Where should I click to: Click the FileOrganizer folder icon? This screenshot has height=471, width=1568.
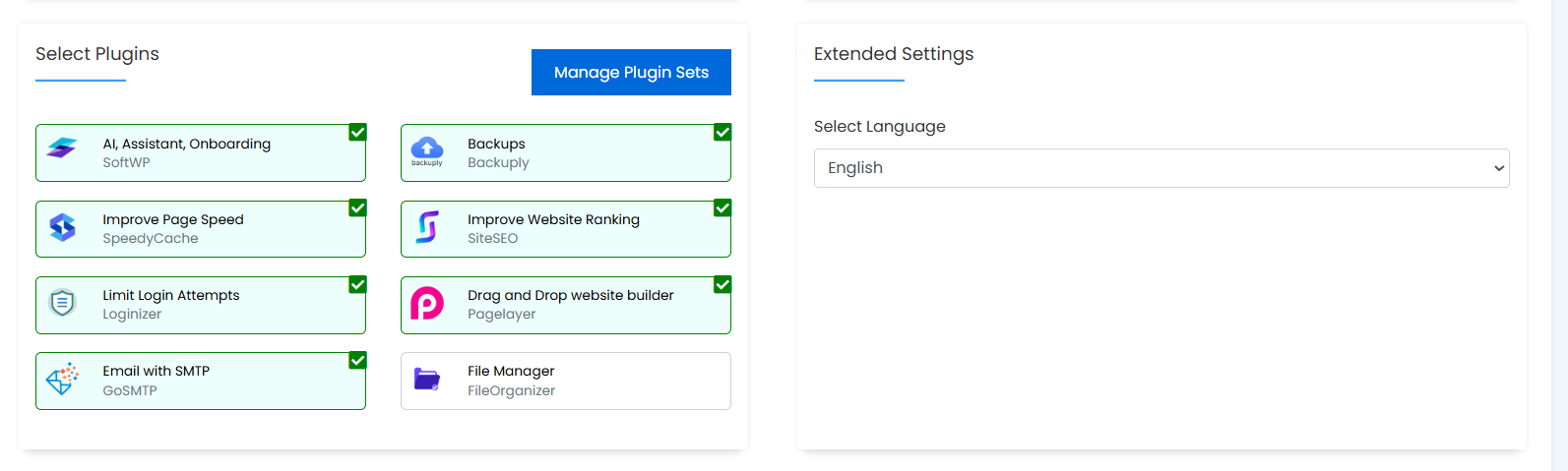(427, 379)
